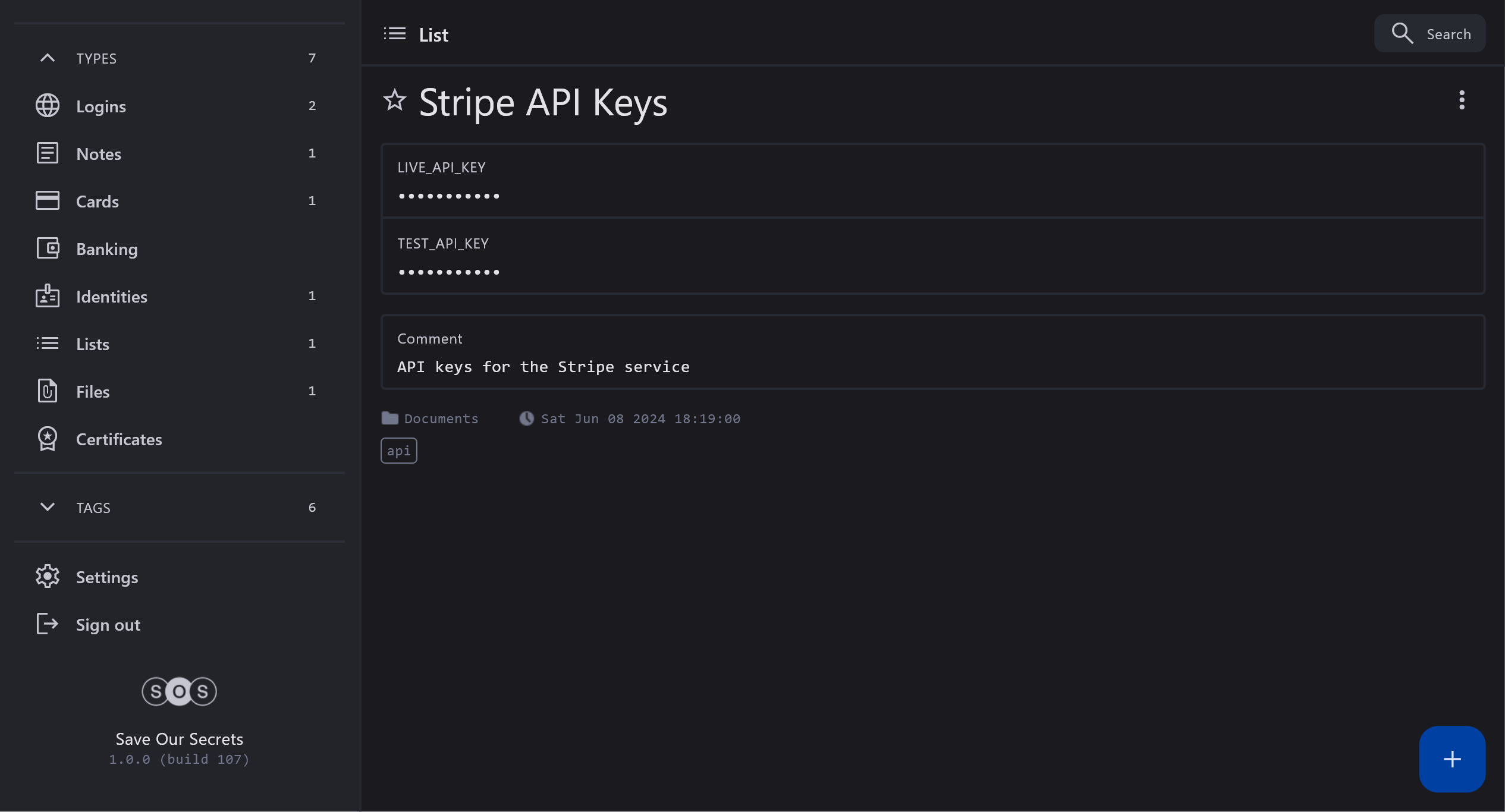Screen dimensions: 1505x812
Task: Collapse the TYPES section chevron
Action: (x=48, y=58)
